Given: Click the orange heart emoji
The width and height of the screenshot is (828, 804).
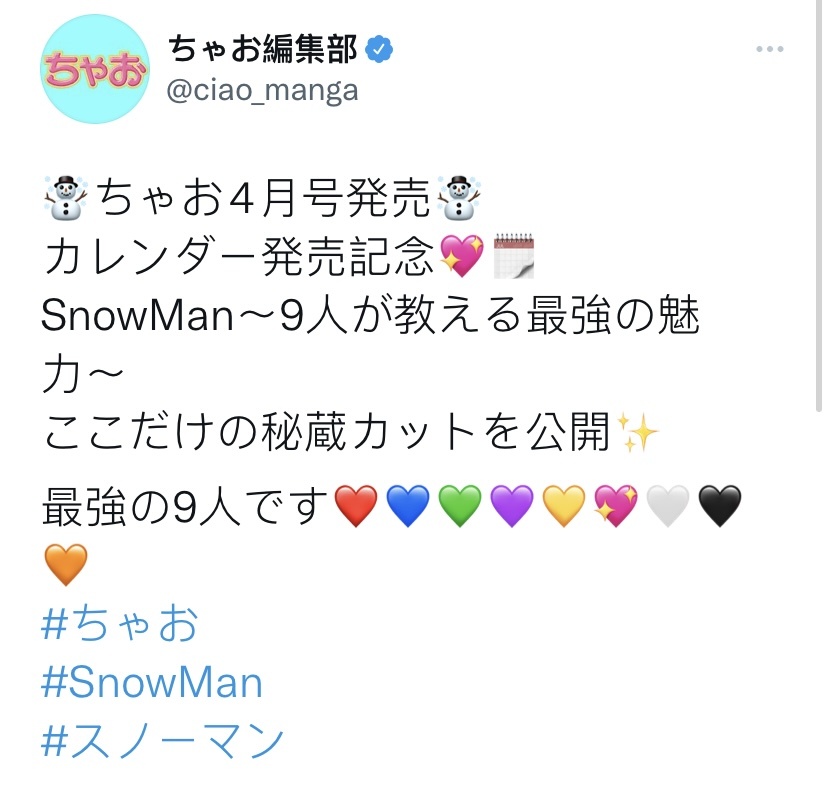Looking at the screenshot, I should tap(66, 564).
